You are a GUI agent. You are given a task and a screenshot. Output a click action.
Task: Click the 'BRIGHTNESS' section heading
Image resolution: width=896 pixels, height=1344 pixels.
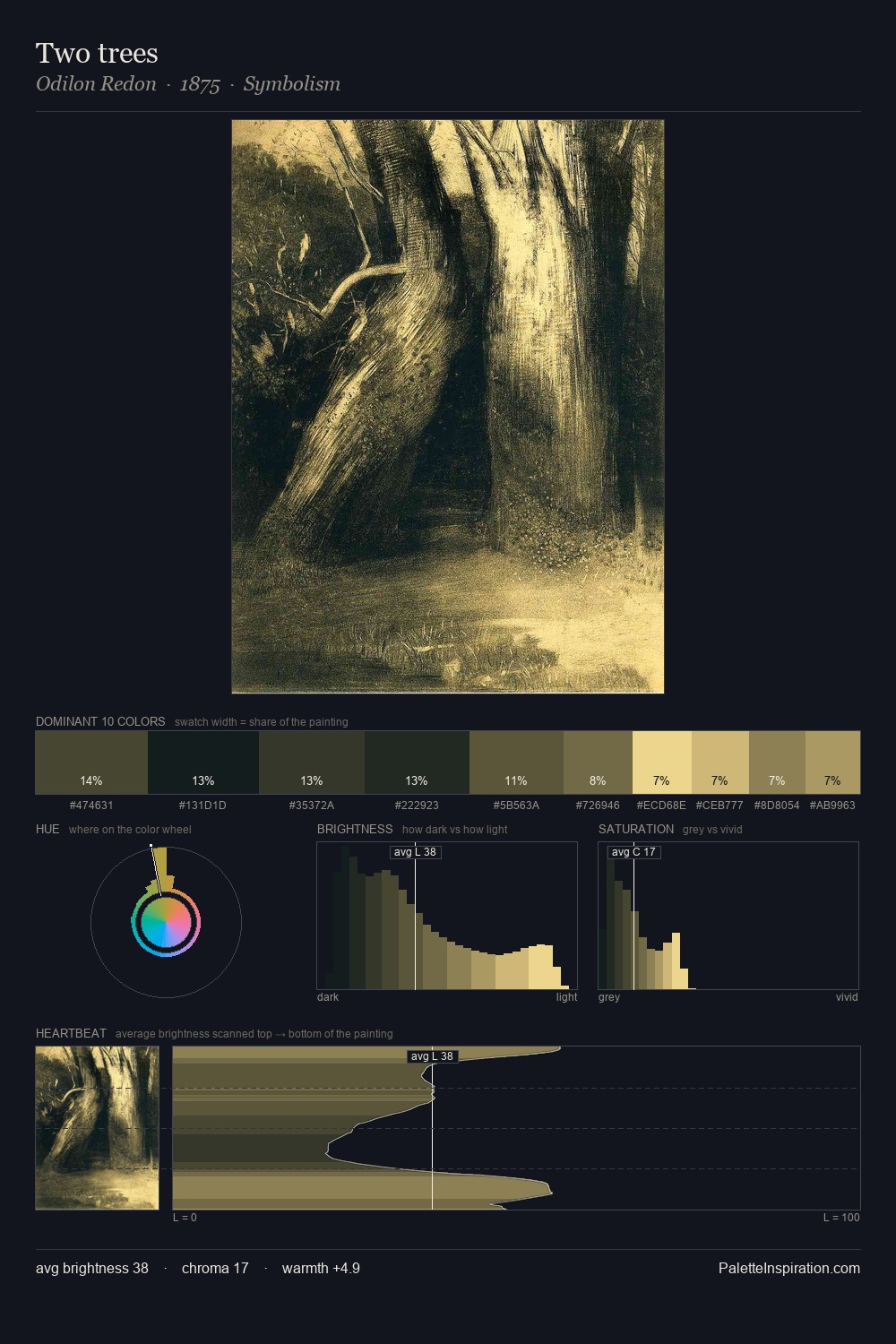[355, 830]
